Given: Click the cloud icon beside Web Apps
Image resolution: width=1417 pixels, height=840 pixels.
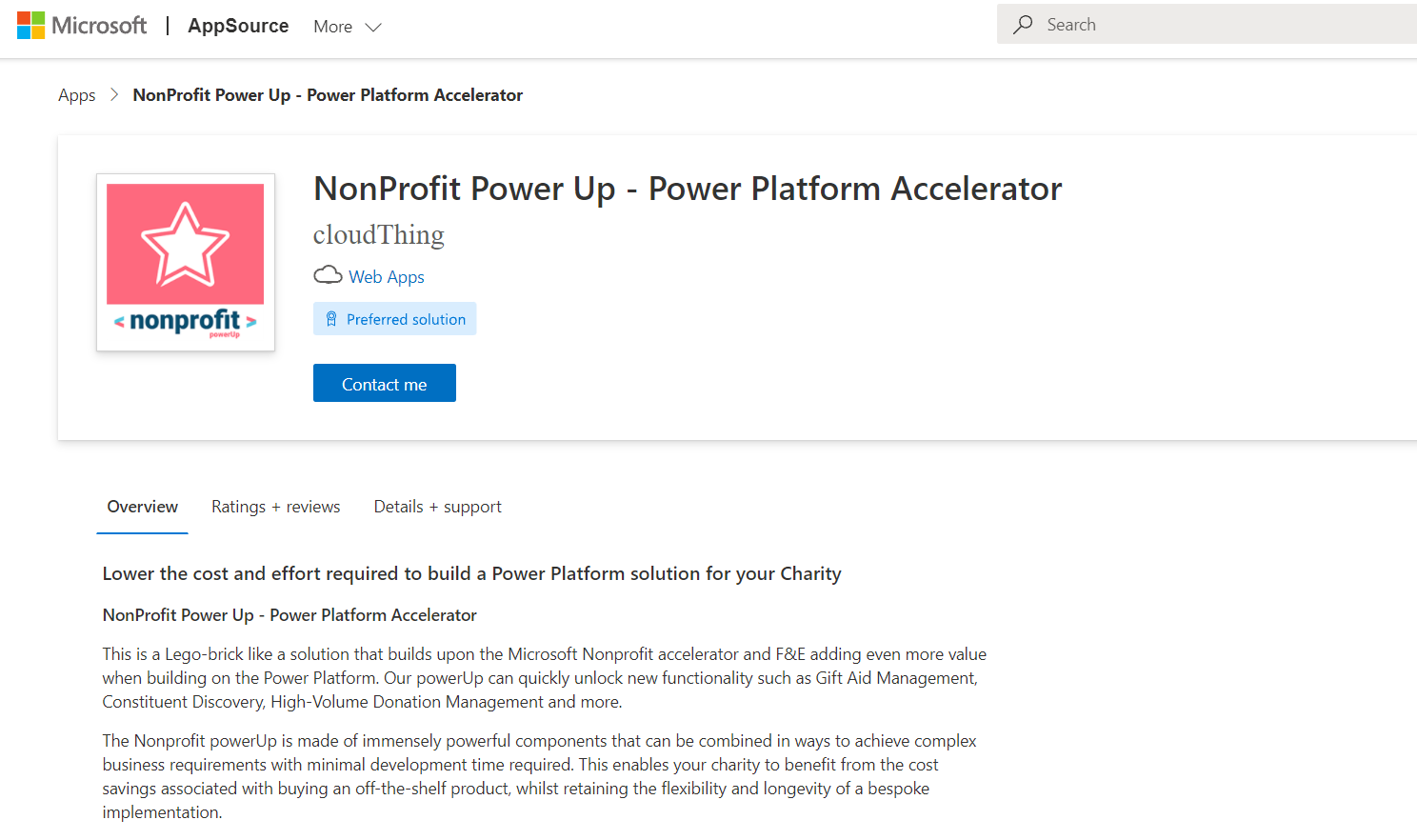Looking at the screenshot, I should [x=328, y=275].
